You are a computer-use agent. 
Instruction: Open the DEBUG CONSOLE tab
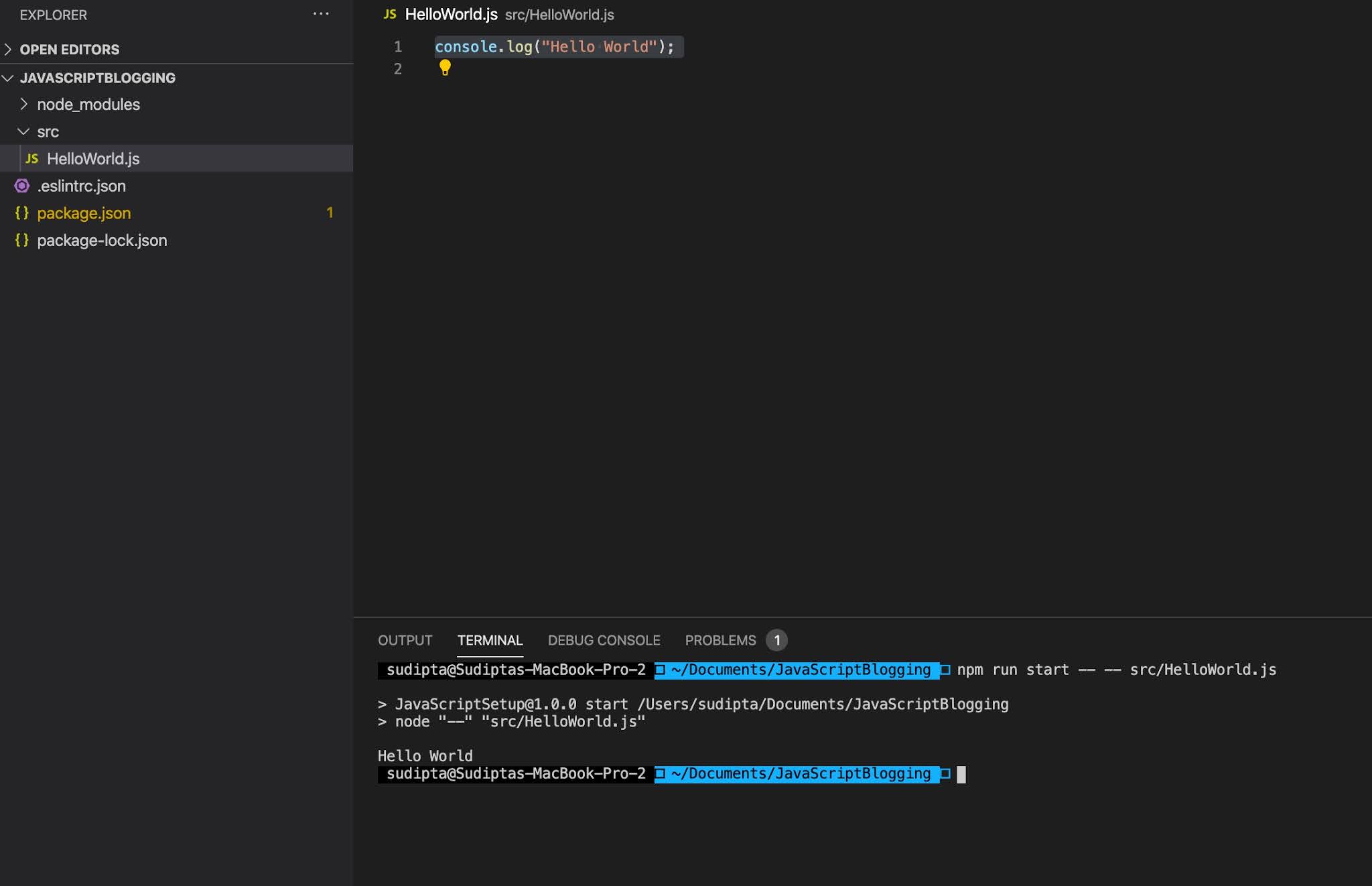click(604, 640)
